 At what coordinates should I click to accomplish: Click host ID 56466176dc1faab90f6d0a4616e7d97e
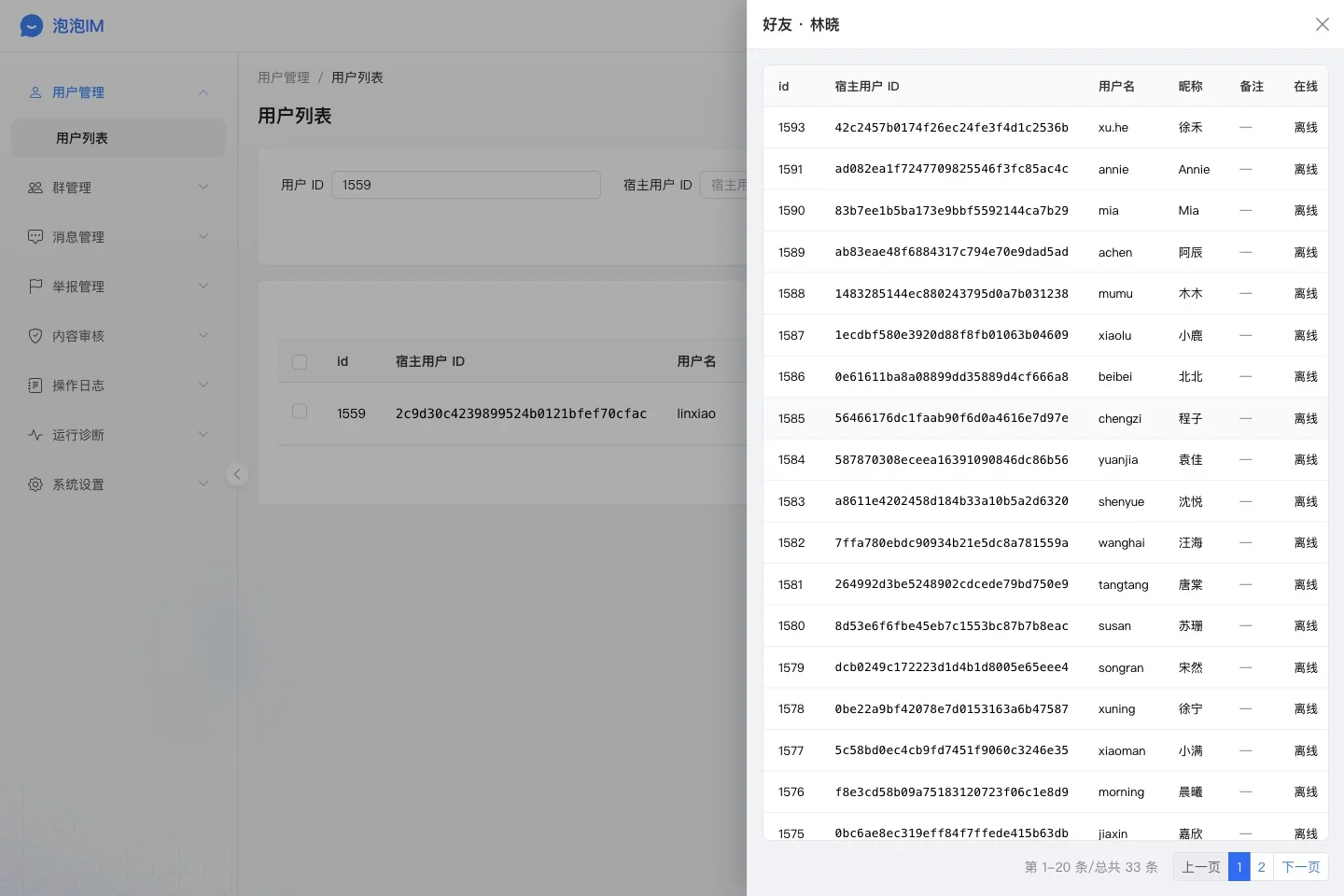951,418
